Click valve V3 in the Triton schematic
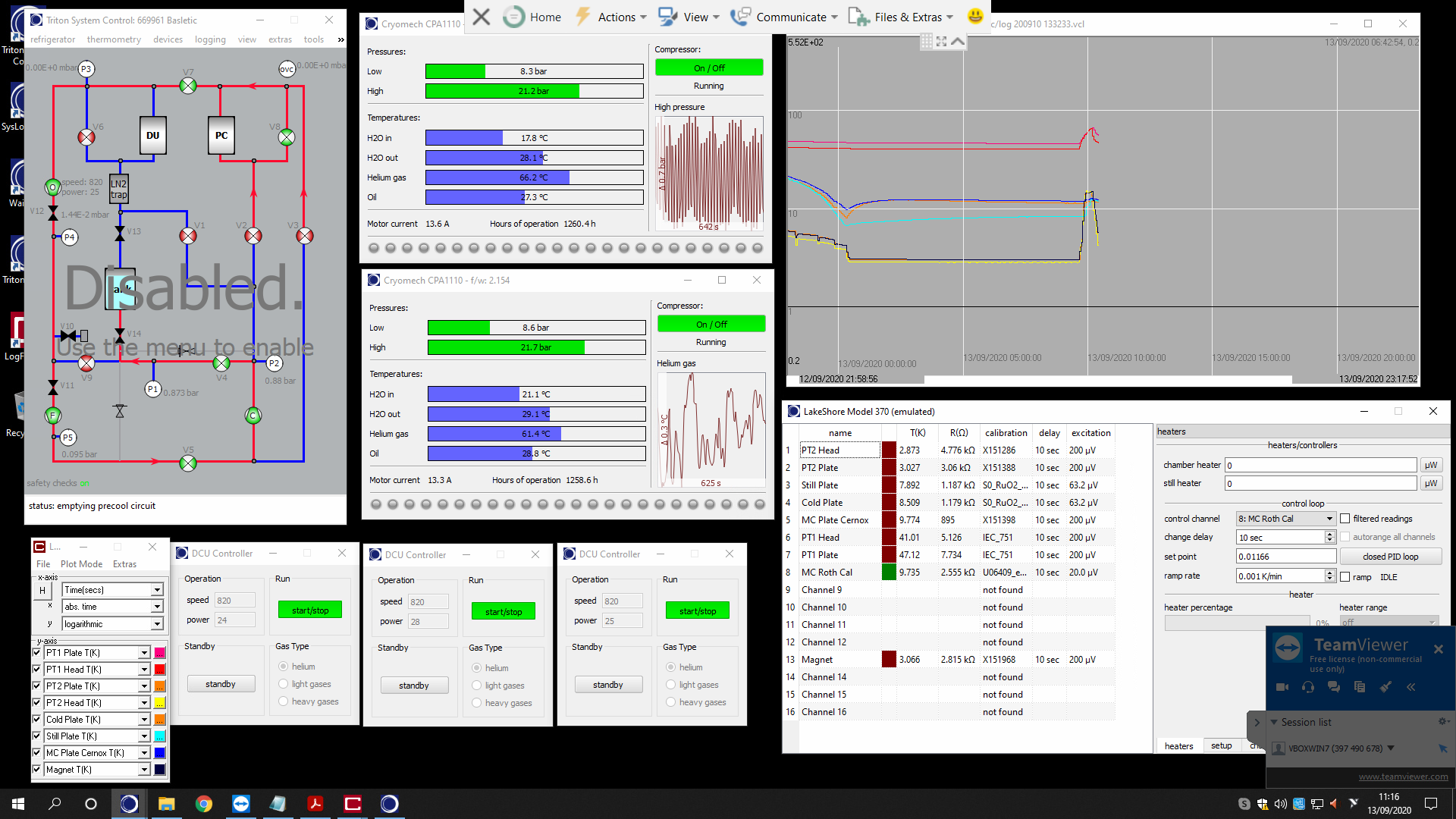 click(305, 236)
